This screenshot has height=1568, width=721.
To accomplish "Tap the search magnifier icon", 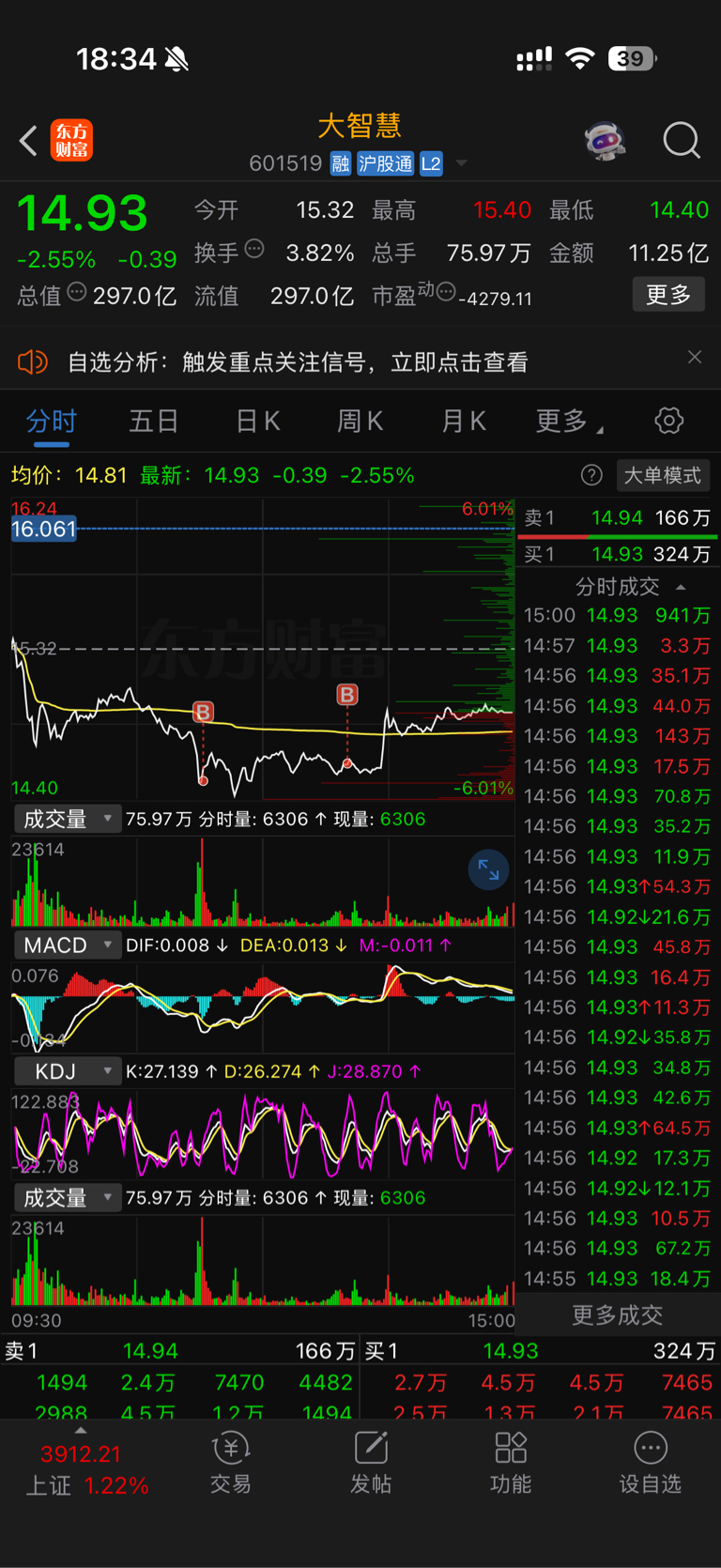I will click(682, 141).
